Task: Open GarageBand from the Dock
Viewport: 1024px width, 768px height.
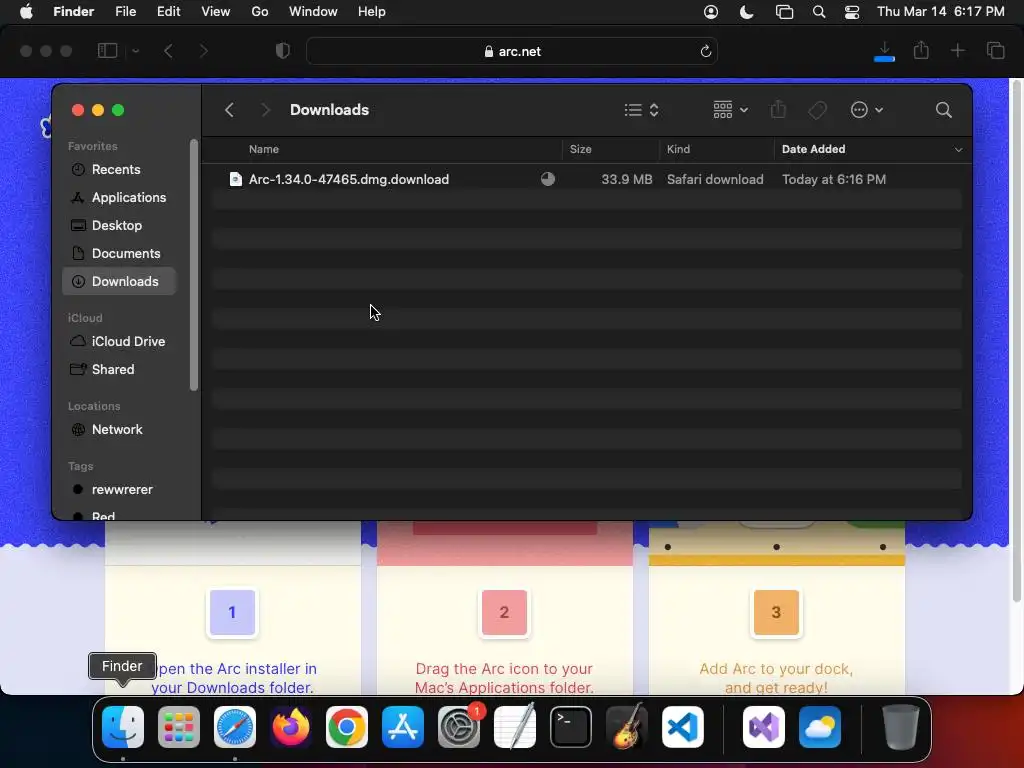Action: tap(627, 727)
